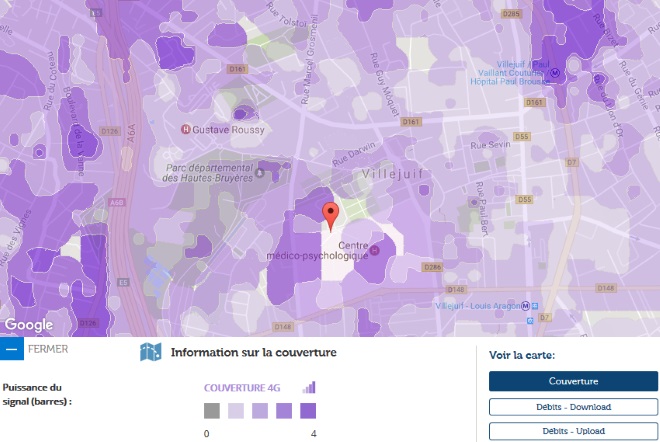Click the Centre médico-psychologique hospital icon
Viewport: 660px width, 442px height.
tap(374, 251)
